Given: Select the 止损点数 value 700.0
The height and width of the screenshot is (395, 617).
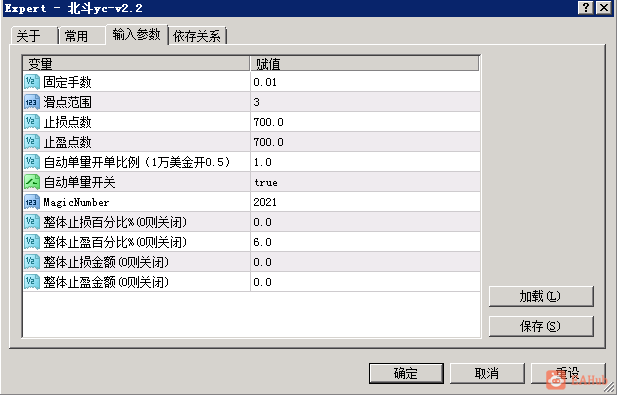Looking at the screenshot, I should (268, 122).
